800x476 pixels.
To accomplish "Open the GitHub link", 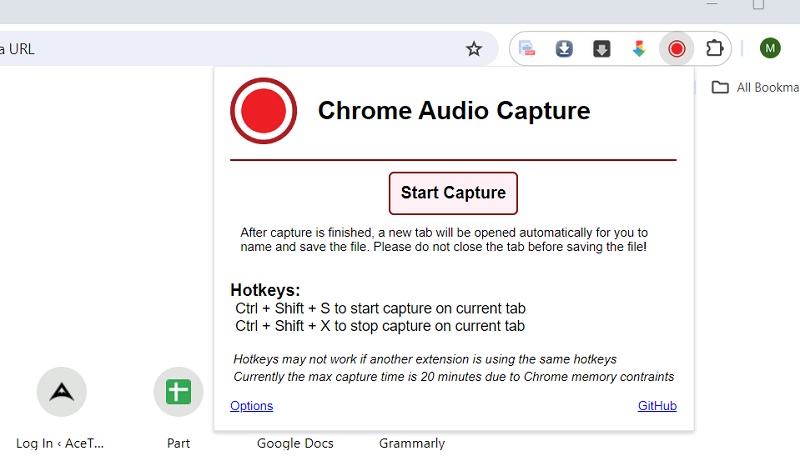I will [657, 406].
